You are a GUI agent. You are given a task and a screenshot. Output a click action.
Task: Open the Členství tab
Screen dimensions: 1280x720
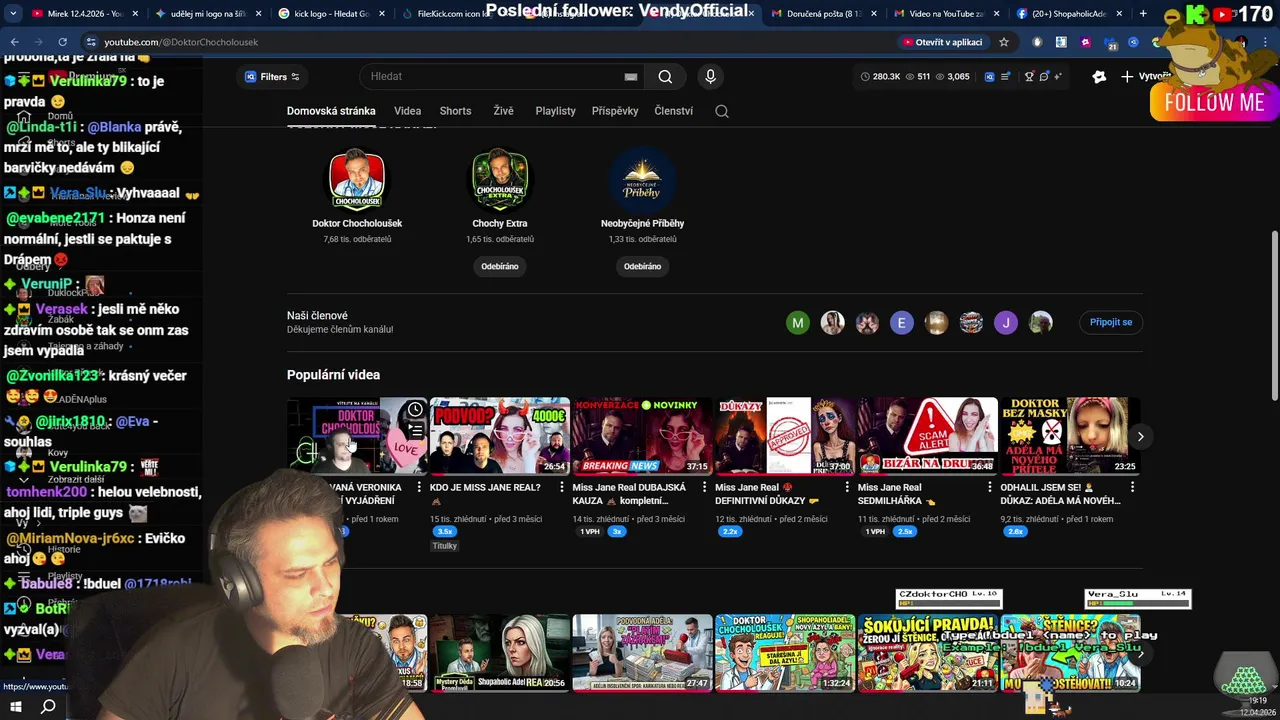[x=673, y=111]
